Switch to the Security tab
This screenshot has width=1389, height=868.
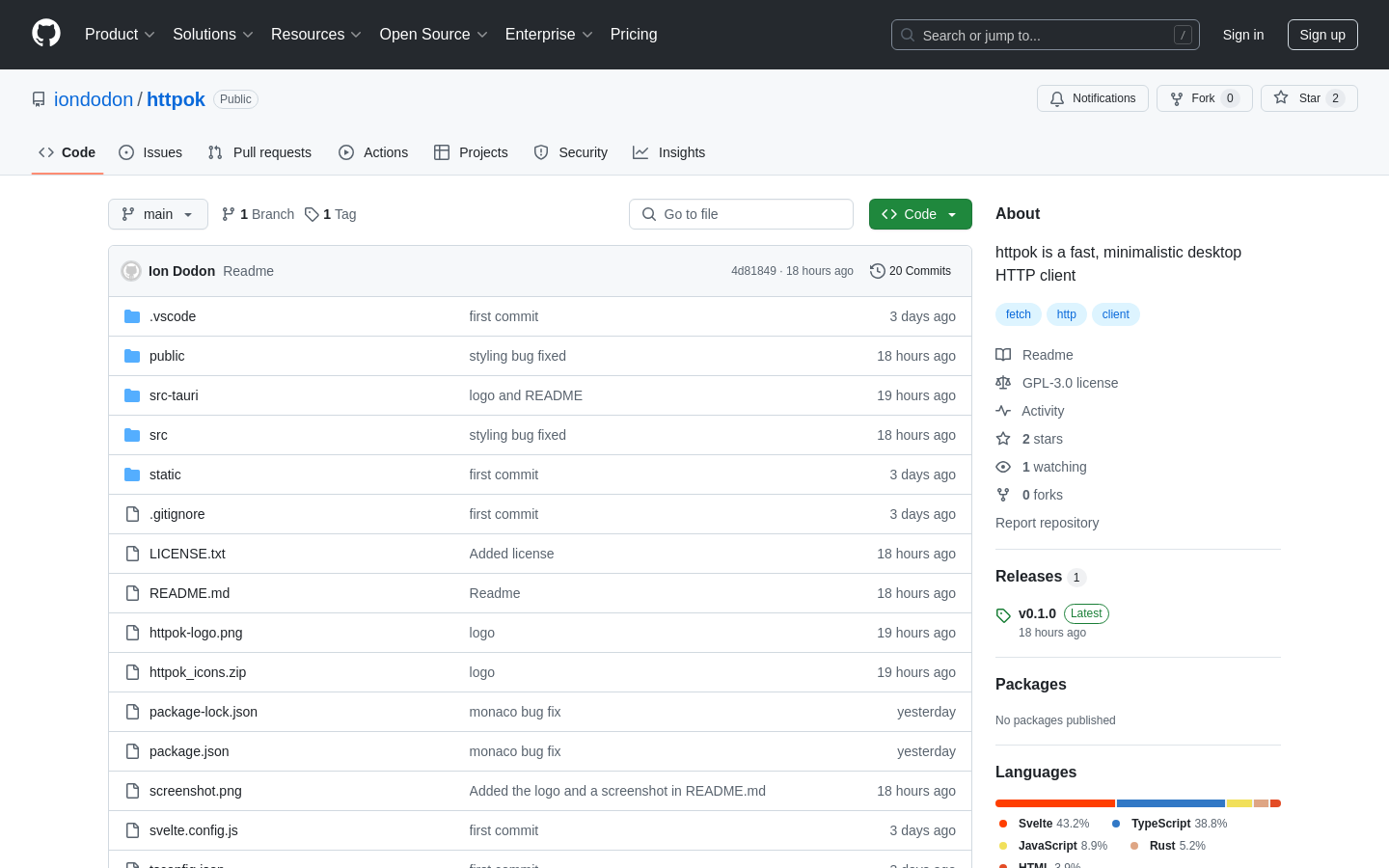(571, 152)
